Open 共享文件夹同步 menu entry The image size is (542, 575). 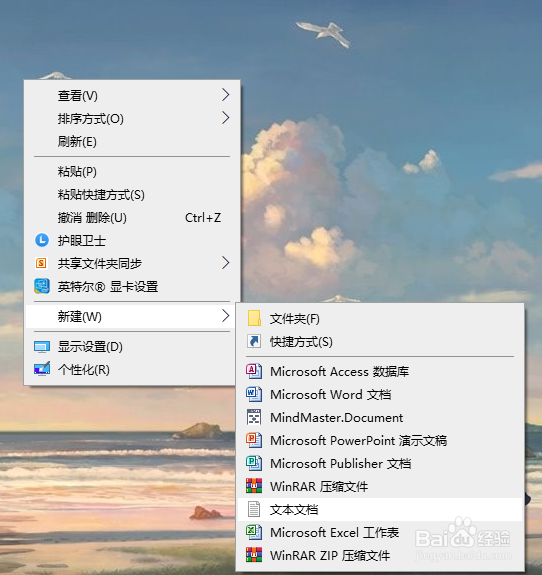point(132,263)
